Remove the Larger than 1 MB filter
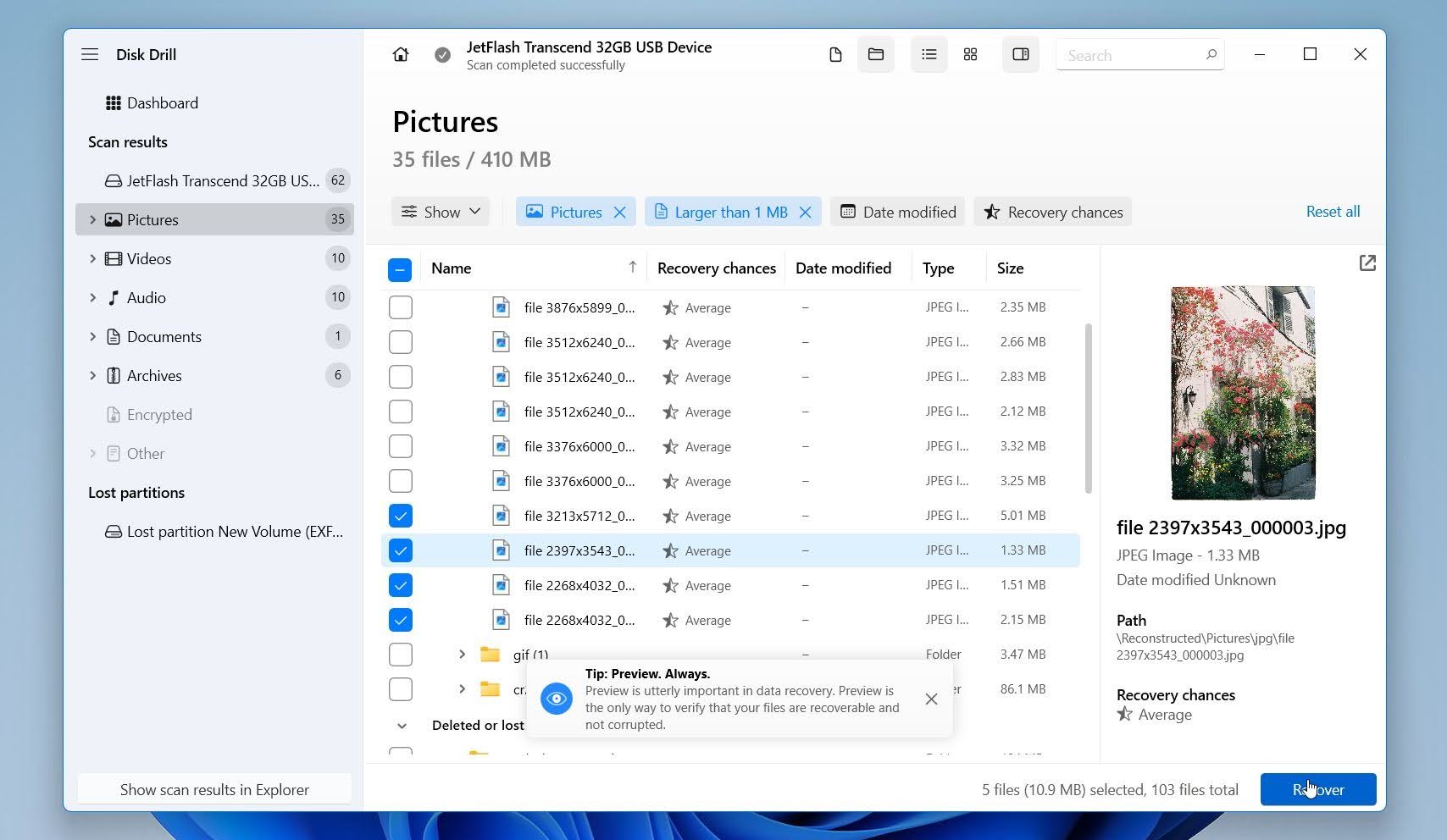1447x840 pixels. 806,212
